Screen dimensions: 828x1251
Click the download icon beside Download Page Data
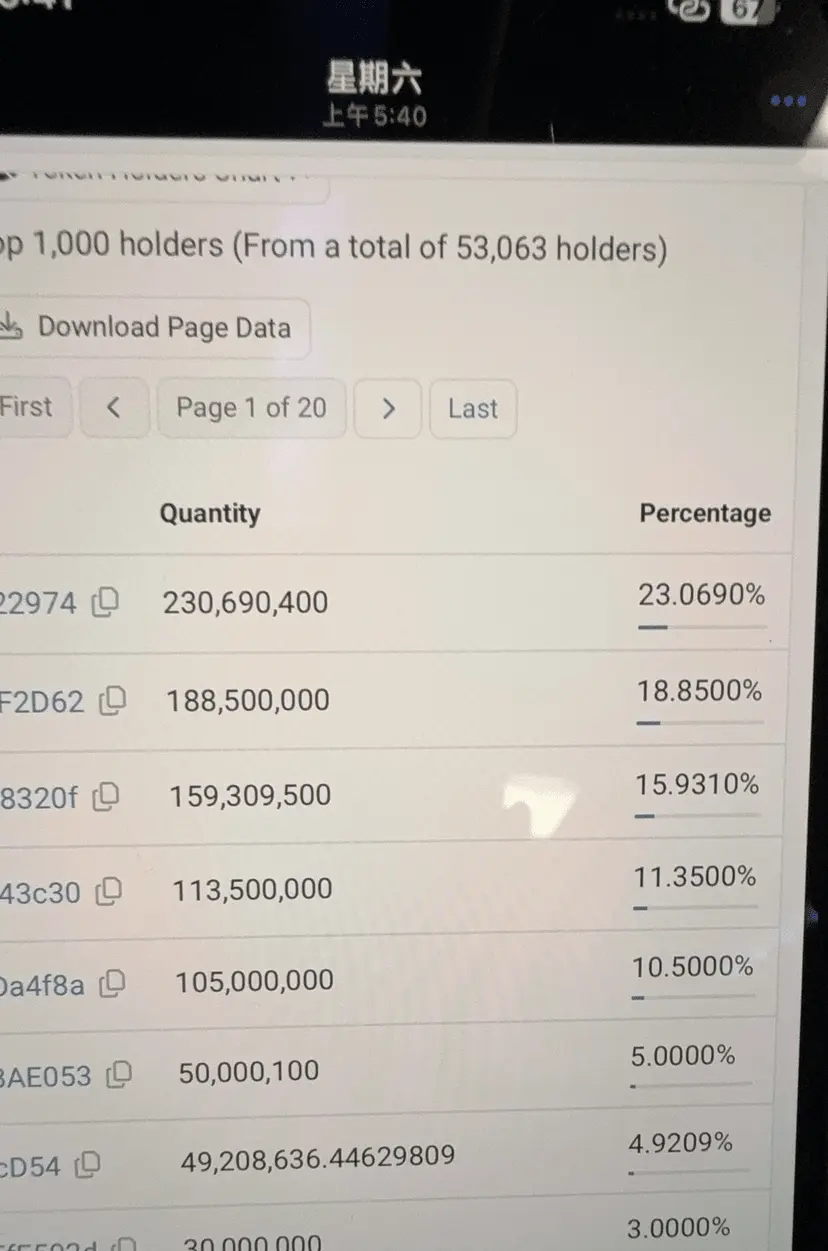pos(12,326)
